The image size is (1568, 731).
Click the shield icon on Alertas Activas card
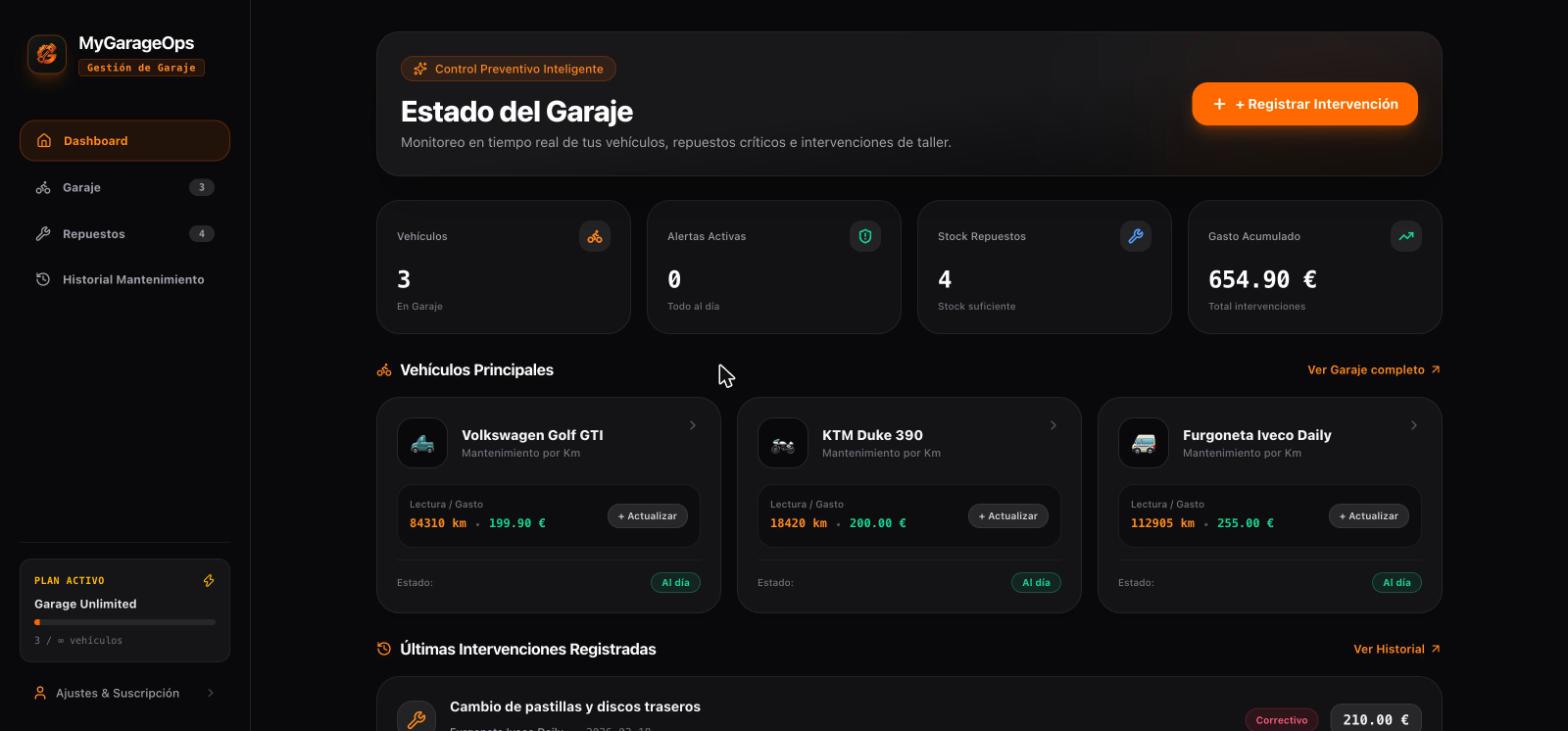[865, 236]
